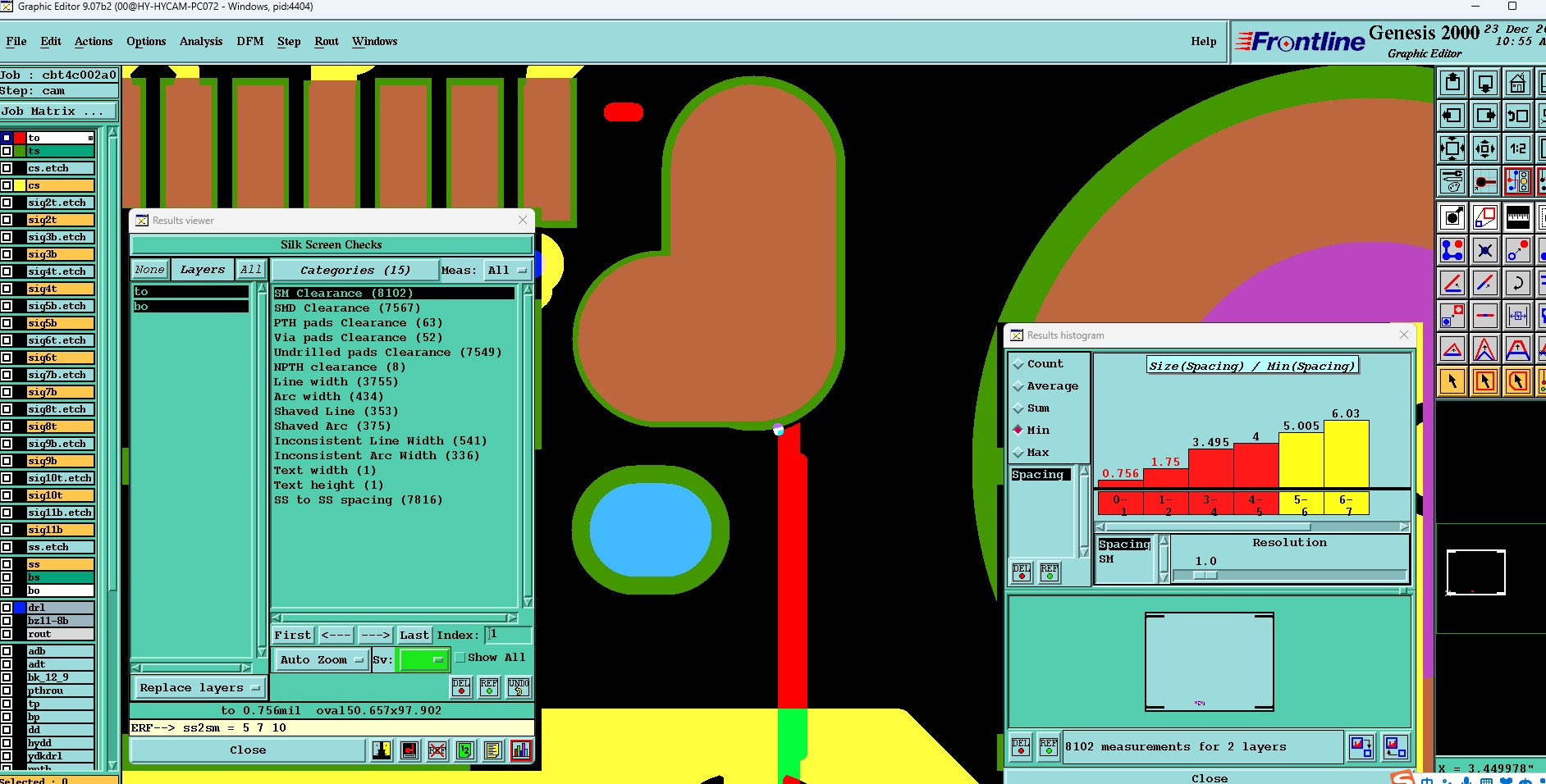The width and height of the screenshot is (1546, 784).
Task: Open the Analysis menu
Action: tap(201, 42)
